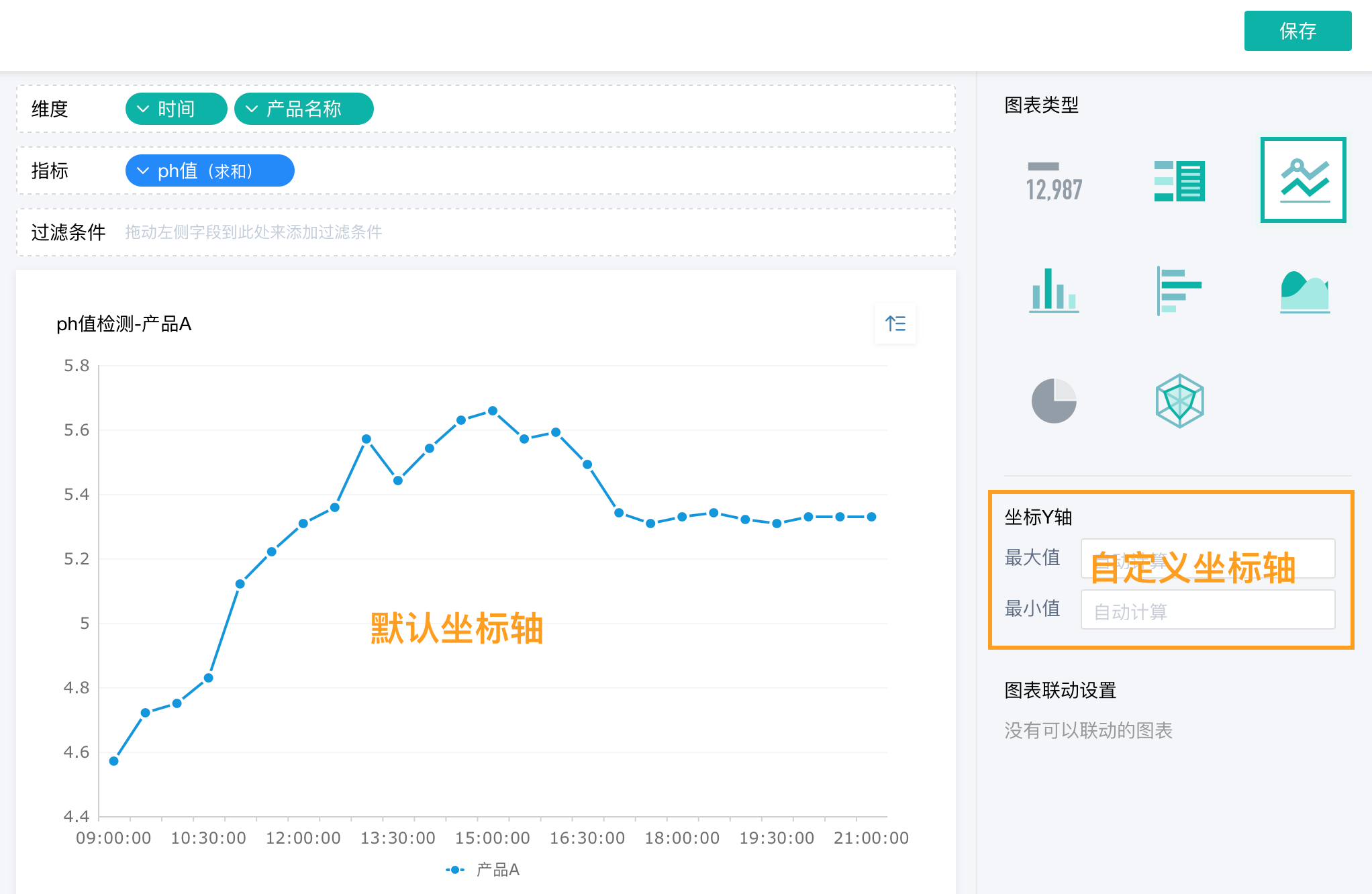
Task: Choose the vertical bar chart type
Action: 1054,290
